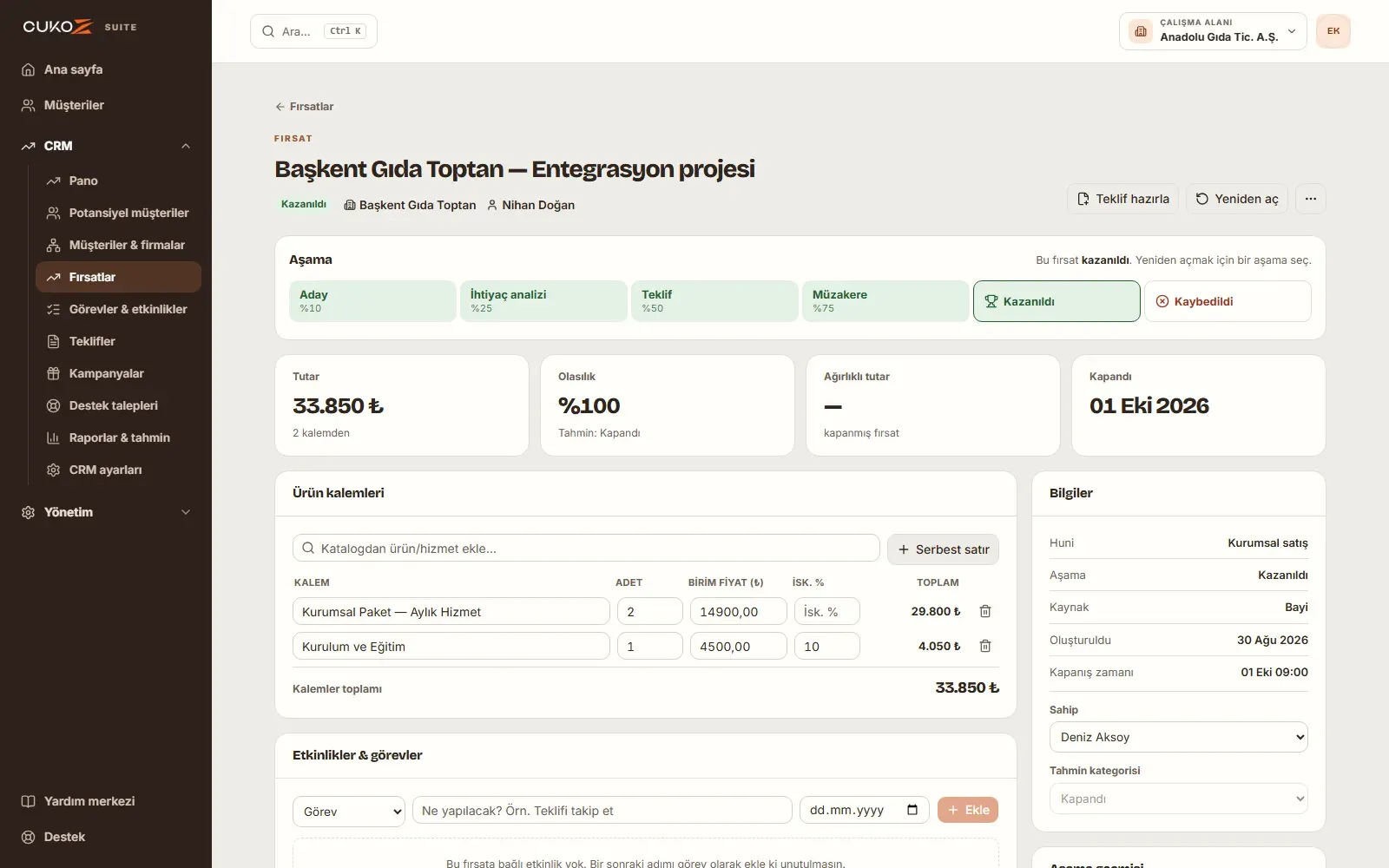Go back to Fırsatlar list
Viewport: 1389px width, 868px height.
305,107
